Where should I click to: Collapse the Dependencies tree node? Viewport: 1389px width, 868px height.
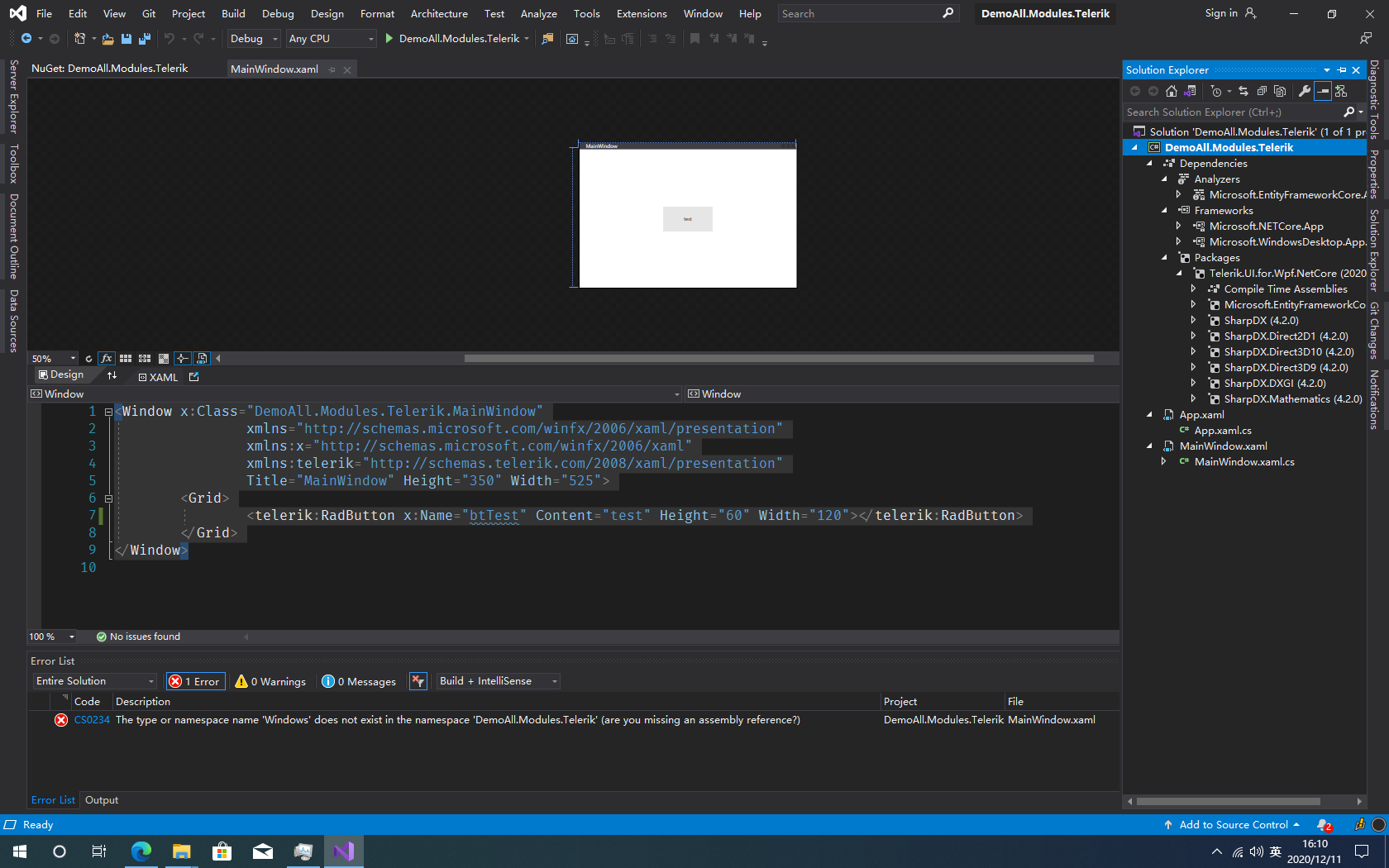tap(1149, 164)
